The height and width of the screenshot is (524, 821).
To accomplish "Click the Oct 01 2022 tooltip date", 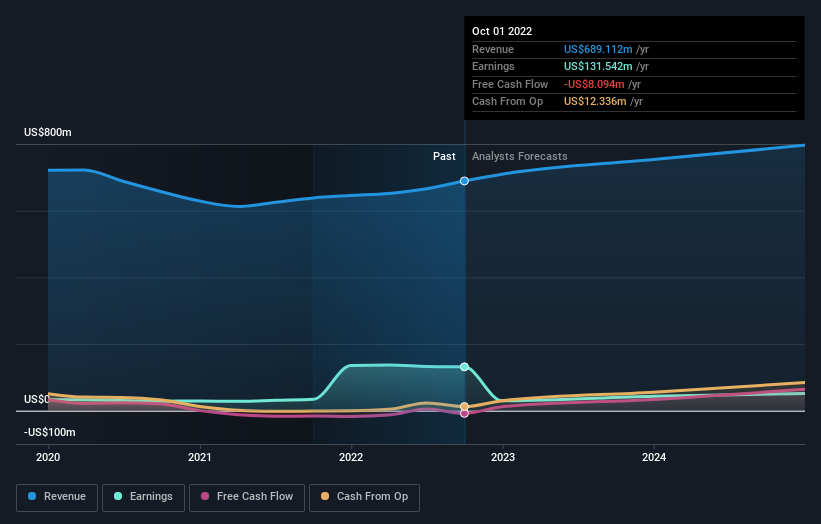I will coord(502,31).
